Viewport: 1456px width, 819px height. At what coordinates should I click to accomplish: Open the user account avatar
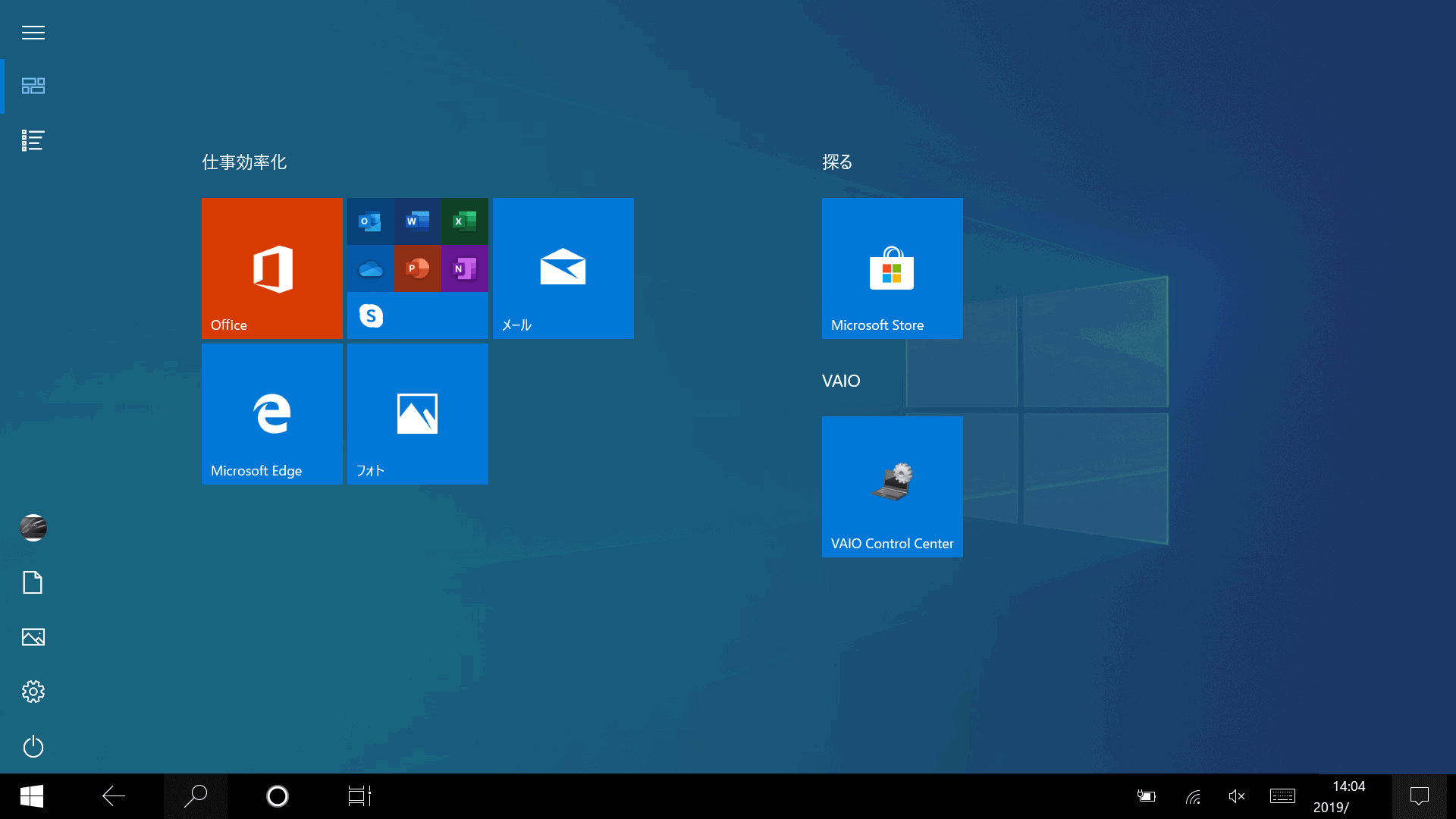(33, 528)
